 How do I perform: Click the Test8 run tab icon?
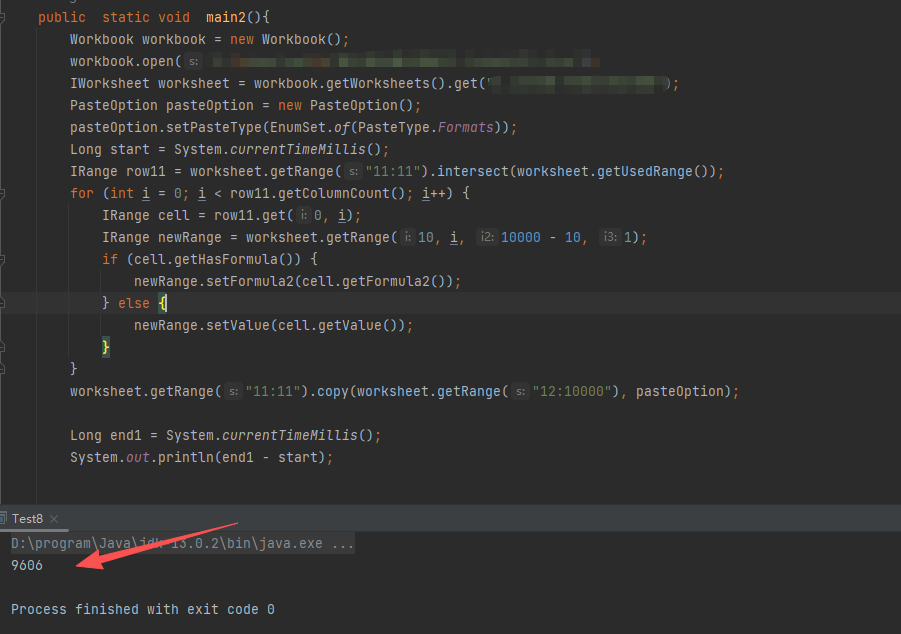click(x=5, y=518)
